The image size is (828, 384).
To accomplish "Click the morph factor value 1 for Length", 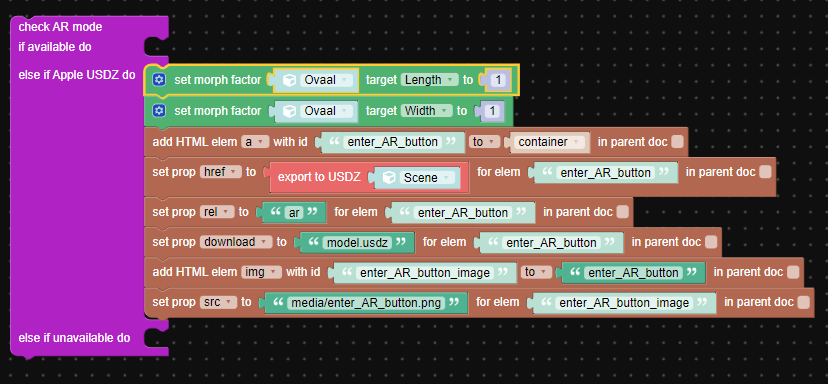I will tap(497, 80).
